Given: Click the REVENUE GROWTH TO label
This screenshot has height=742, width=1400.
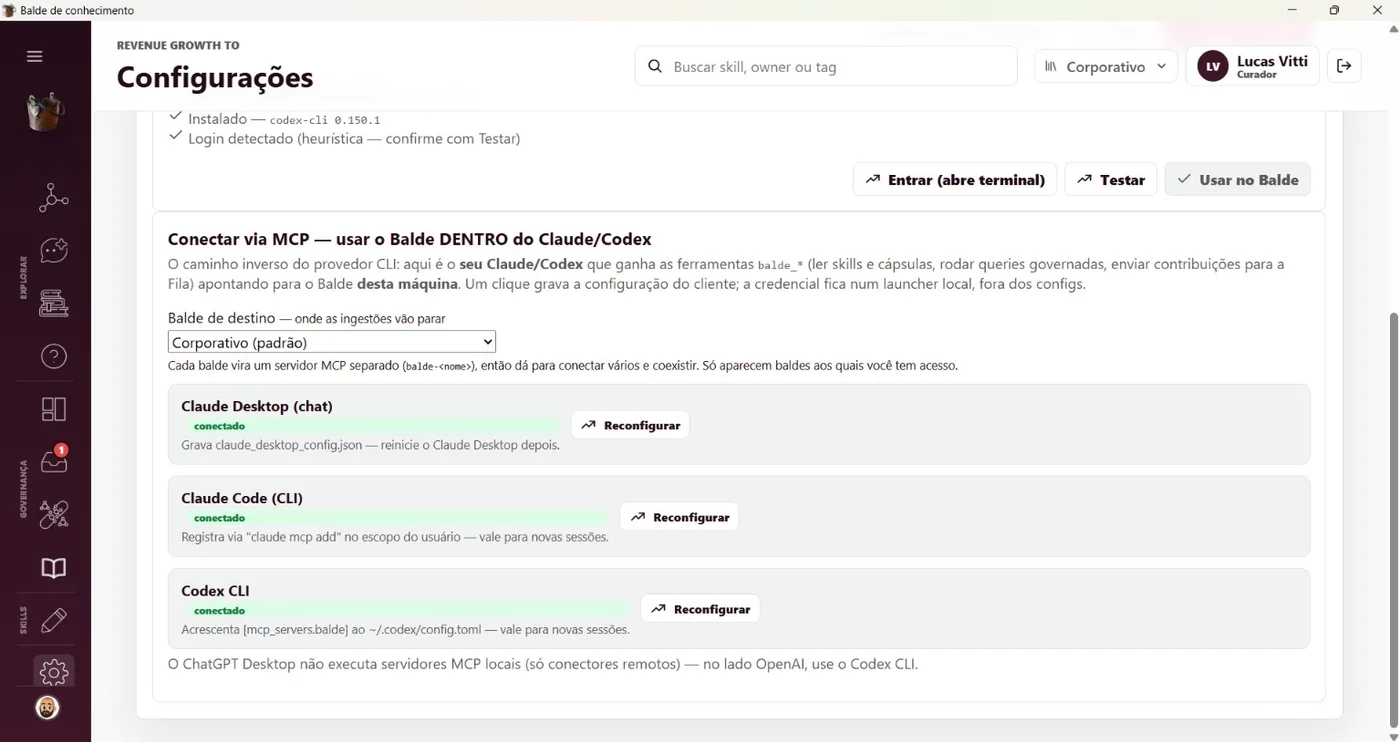Looking at the screenshot, I should (178, 45).
